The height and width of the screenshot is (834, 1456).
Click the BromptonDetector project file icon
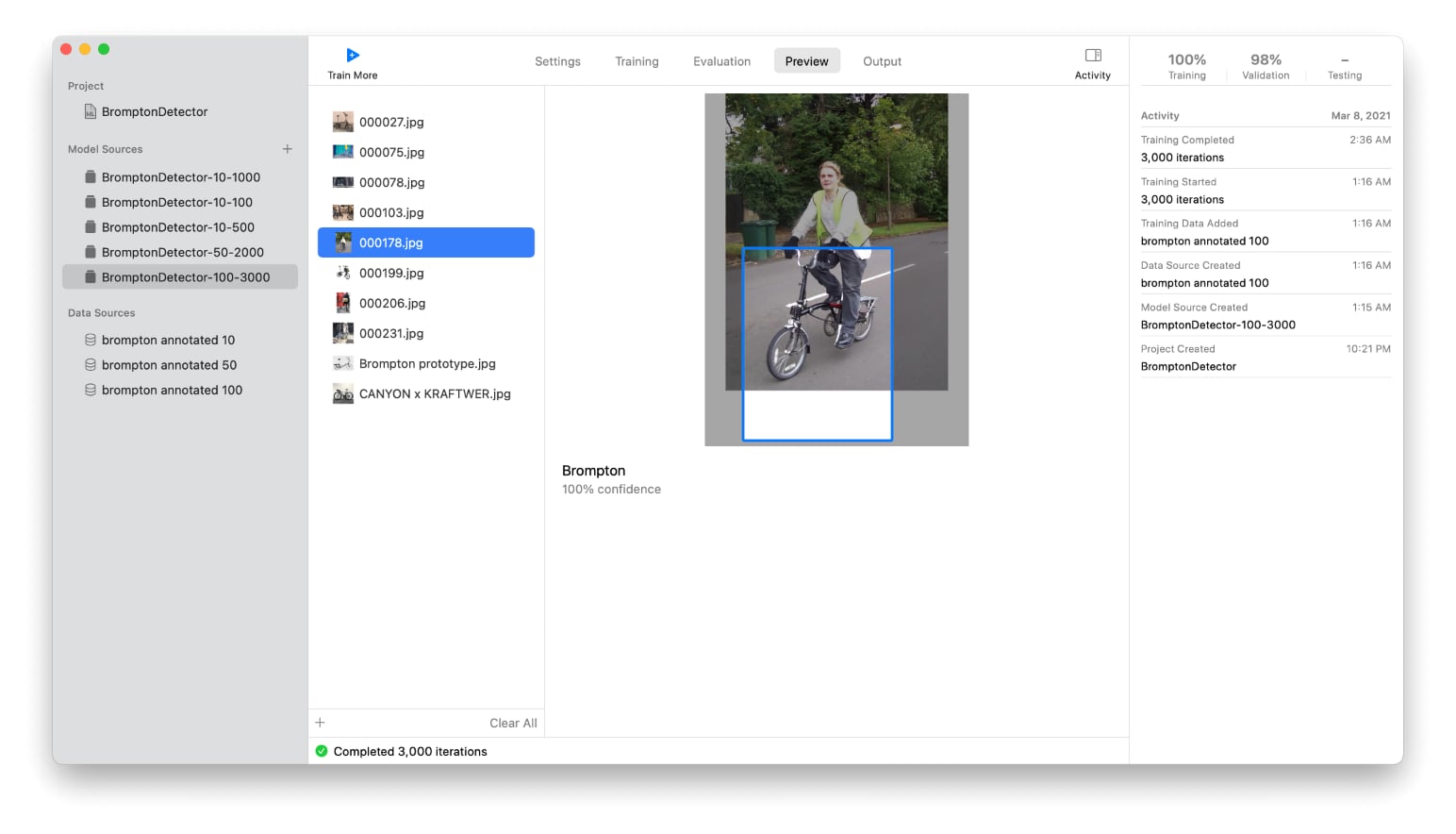tap(91, 111)
